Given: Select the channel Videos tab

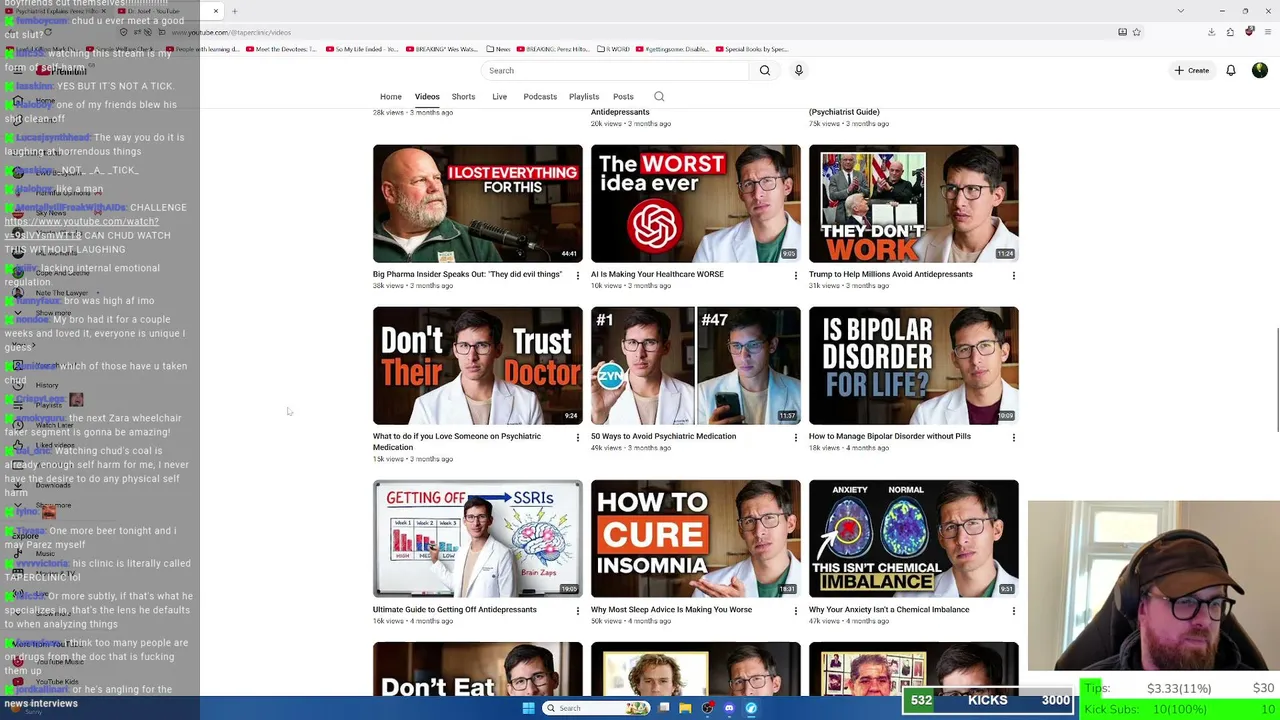Looking at the screenshot, I should 427,97.
